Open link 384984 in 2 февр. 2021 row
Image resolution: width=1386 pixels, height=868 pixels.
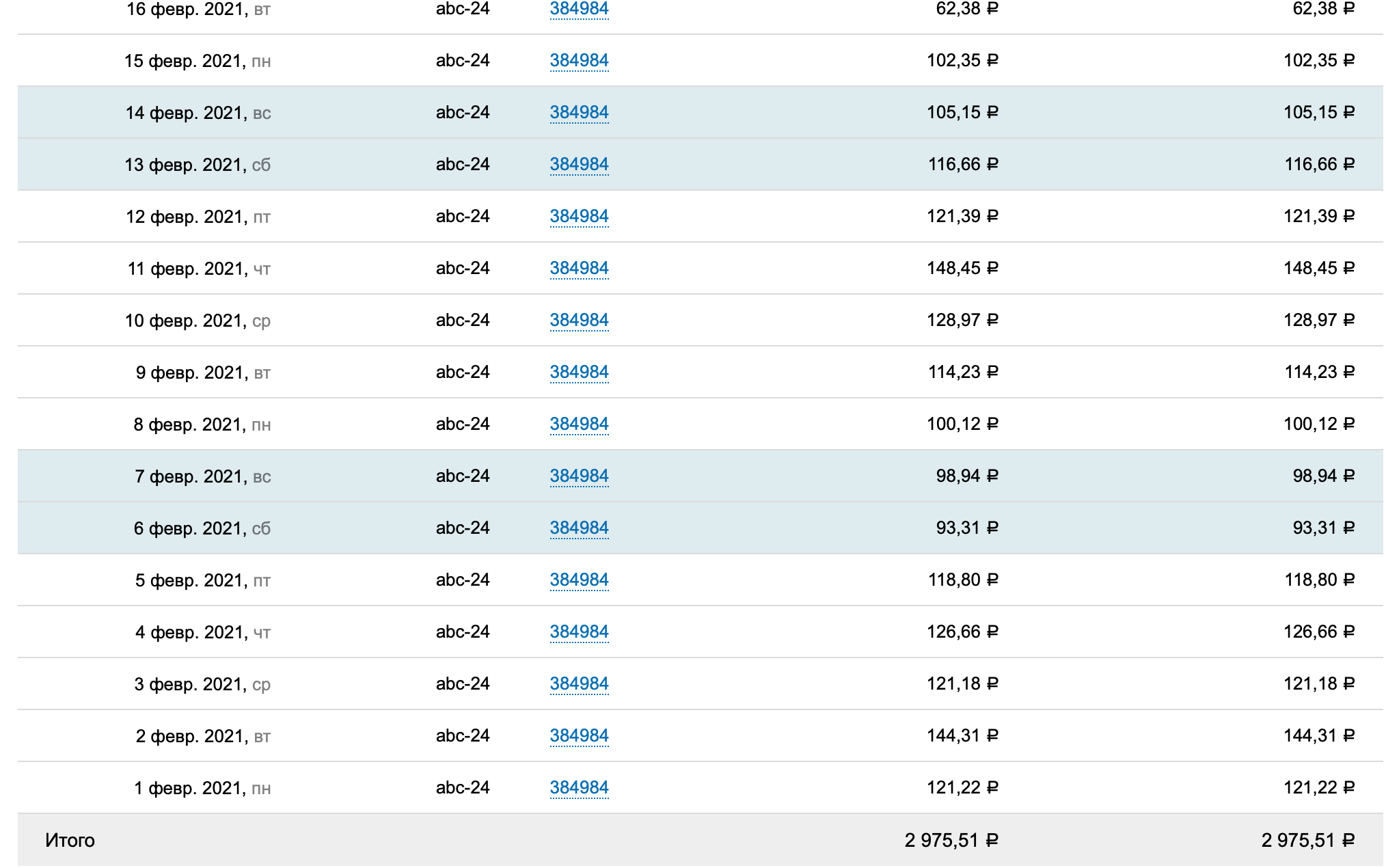[x=579, y=735]
